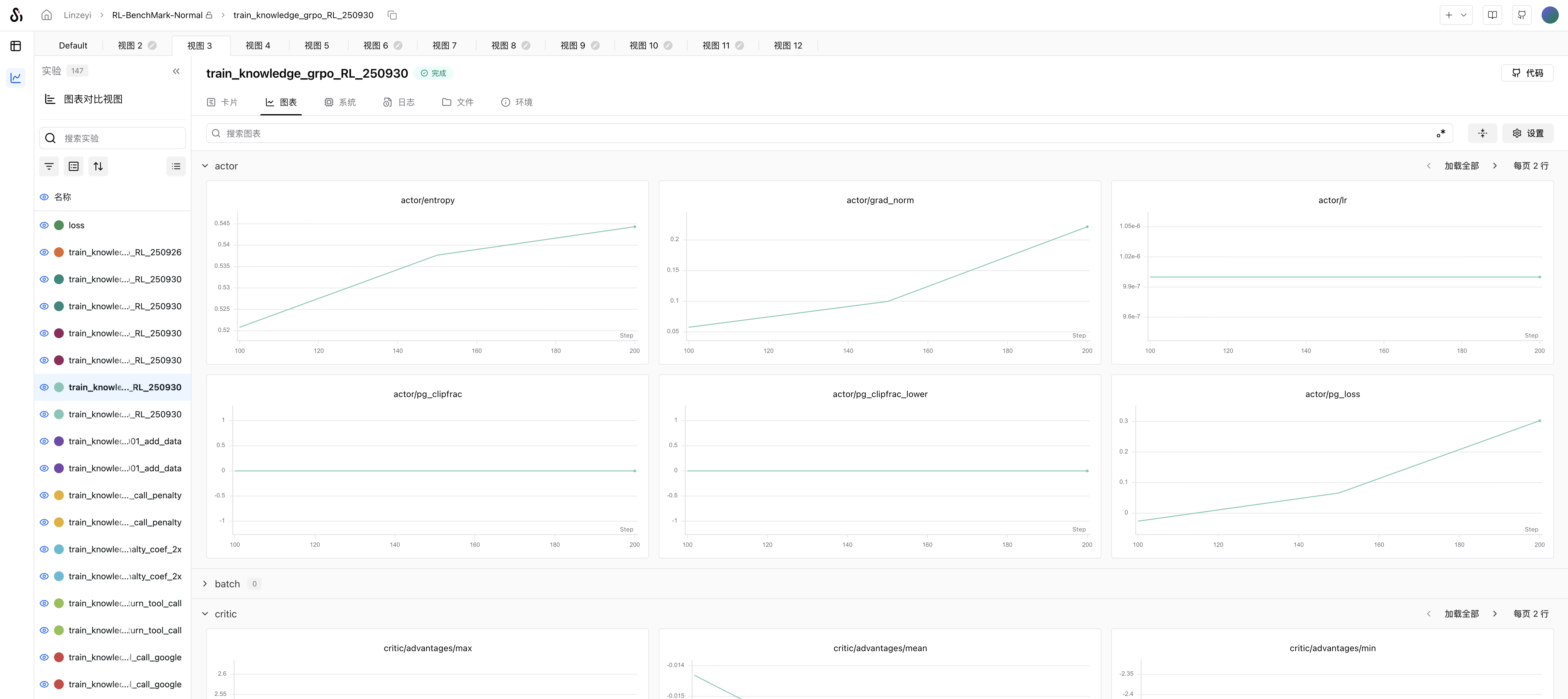This screenshot has width=1568, height=699.
Task: Go to next page of critic charts
Action: (x=1494, y=614)
